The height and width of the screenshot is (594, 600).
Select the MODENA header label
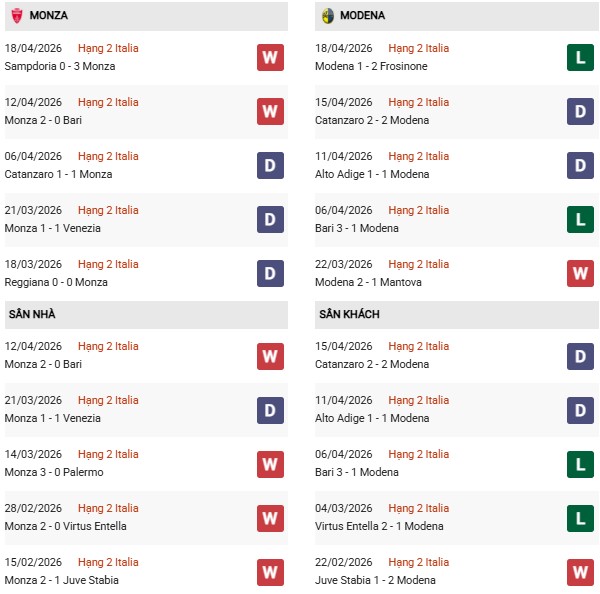(362, 16)
